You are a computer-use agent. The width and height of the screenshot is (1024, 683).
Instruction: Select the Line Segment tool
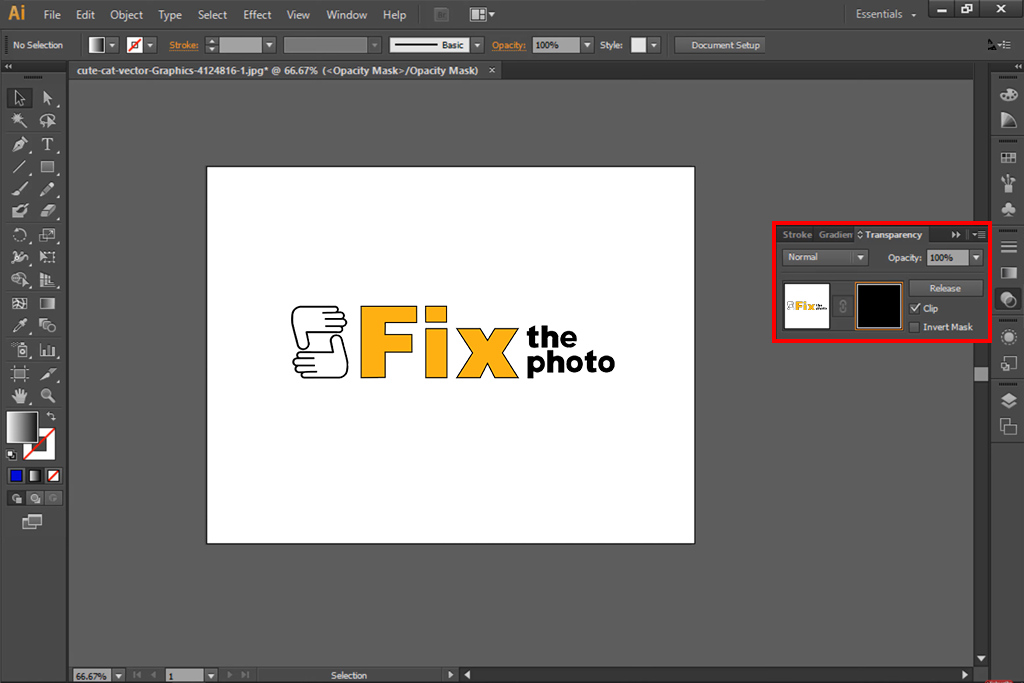[19, 167]
